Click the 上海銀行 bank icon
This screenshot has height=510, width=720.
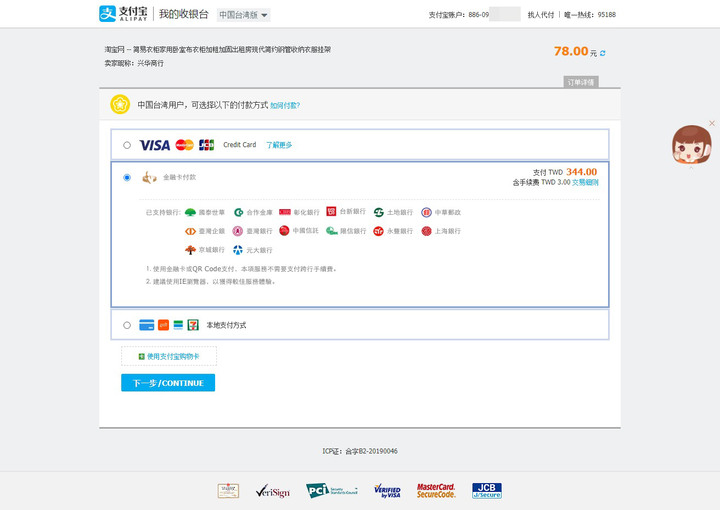[x=426, y=231]
